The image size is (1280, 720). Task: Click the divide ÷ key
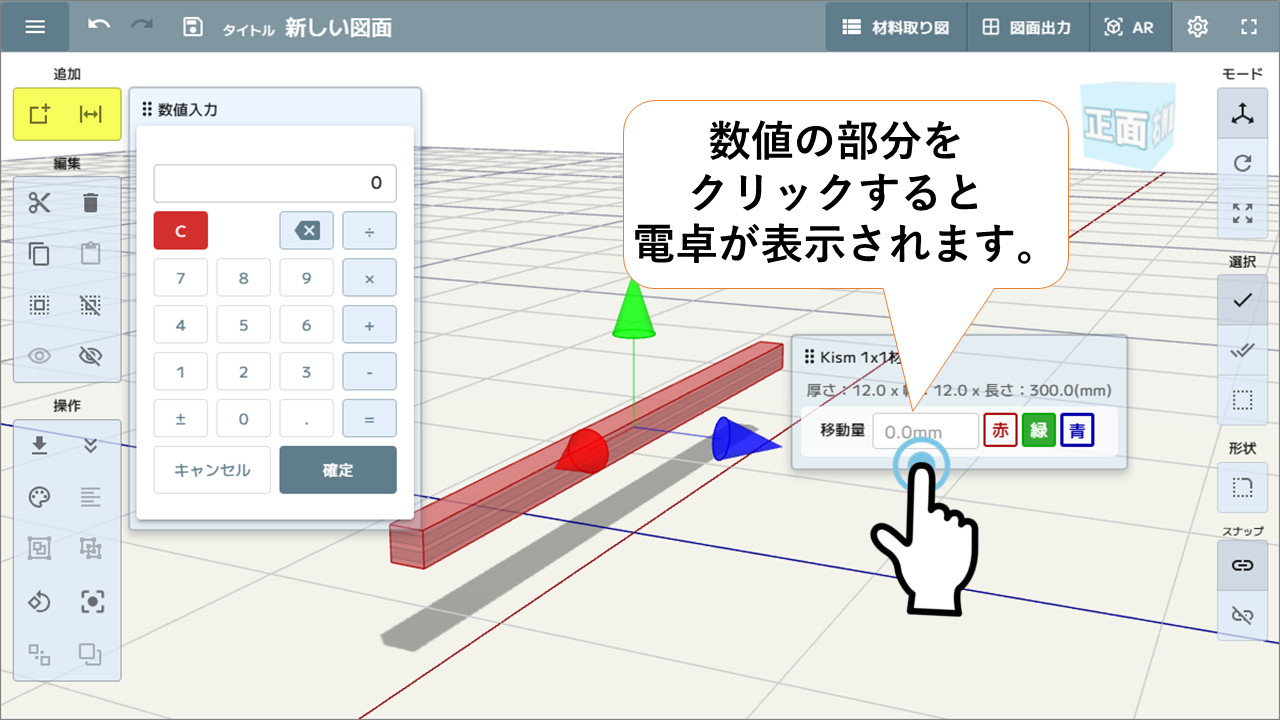click(x=370, y=230)
